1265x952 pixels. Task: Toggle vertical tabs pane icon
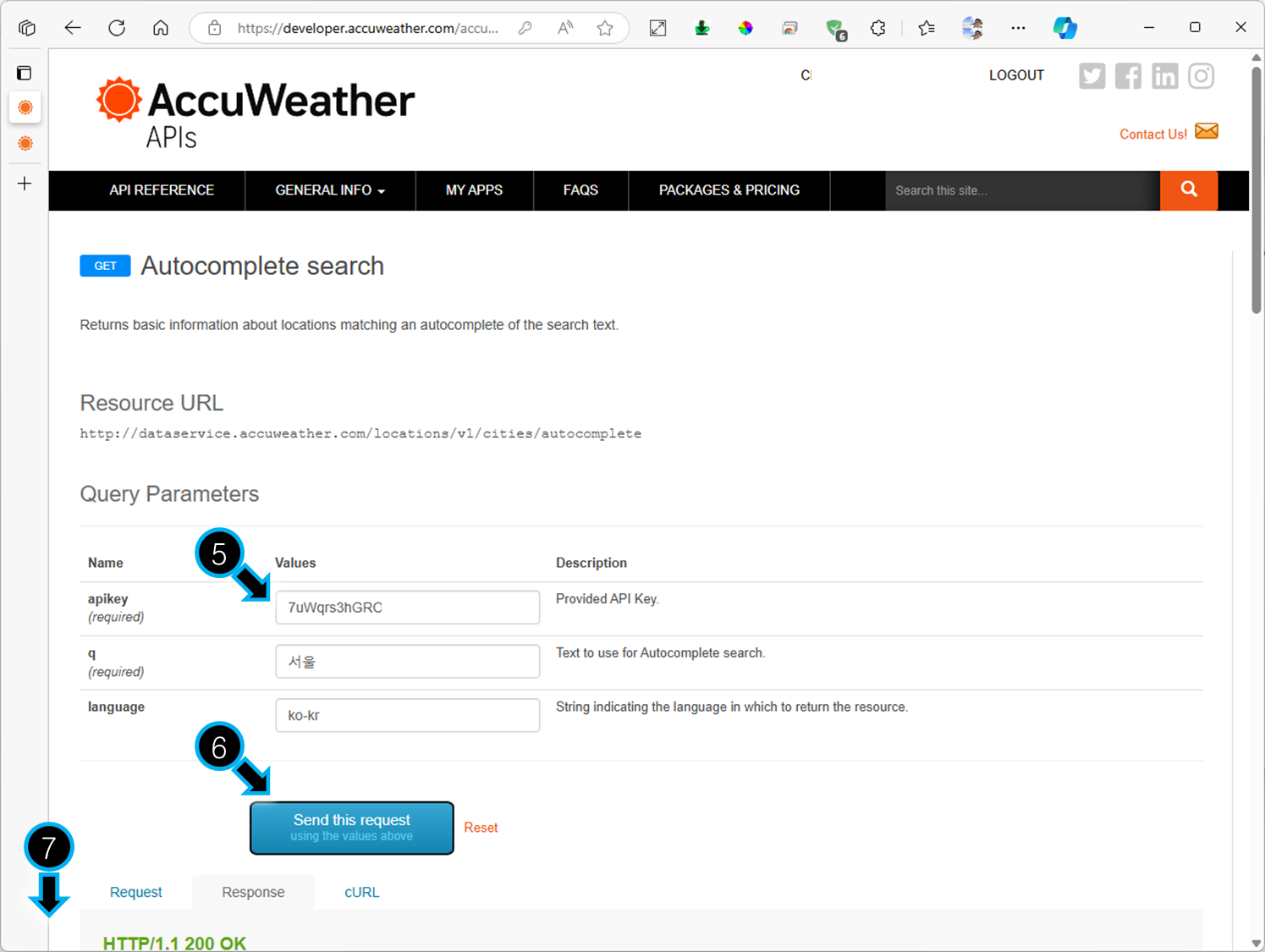(25, 73)
